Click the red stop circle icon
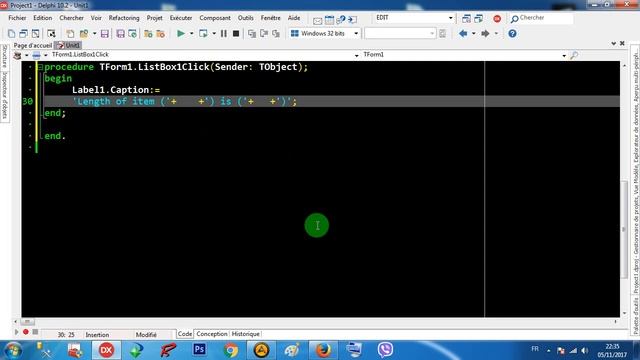The width and height of the screenshot is (640, 360). [497, 18]
